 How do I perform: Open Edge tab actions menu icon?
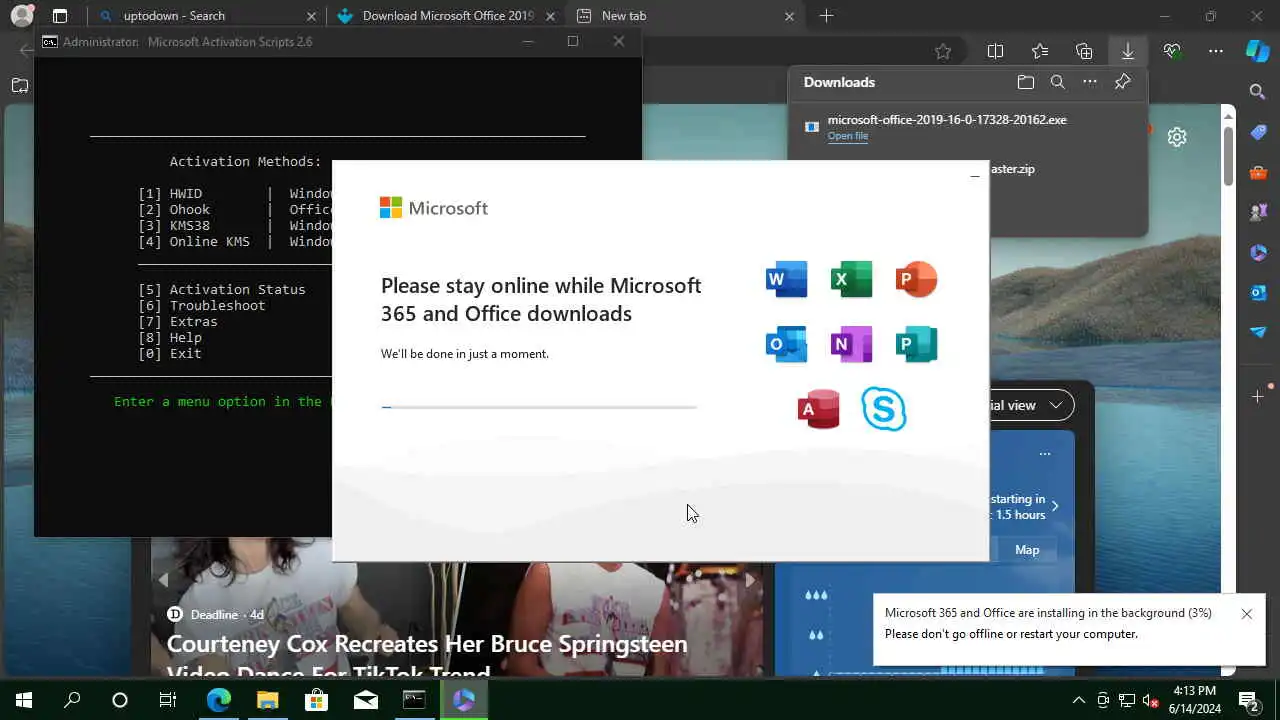[60, 16]
